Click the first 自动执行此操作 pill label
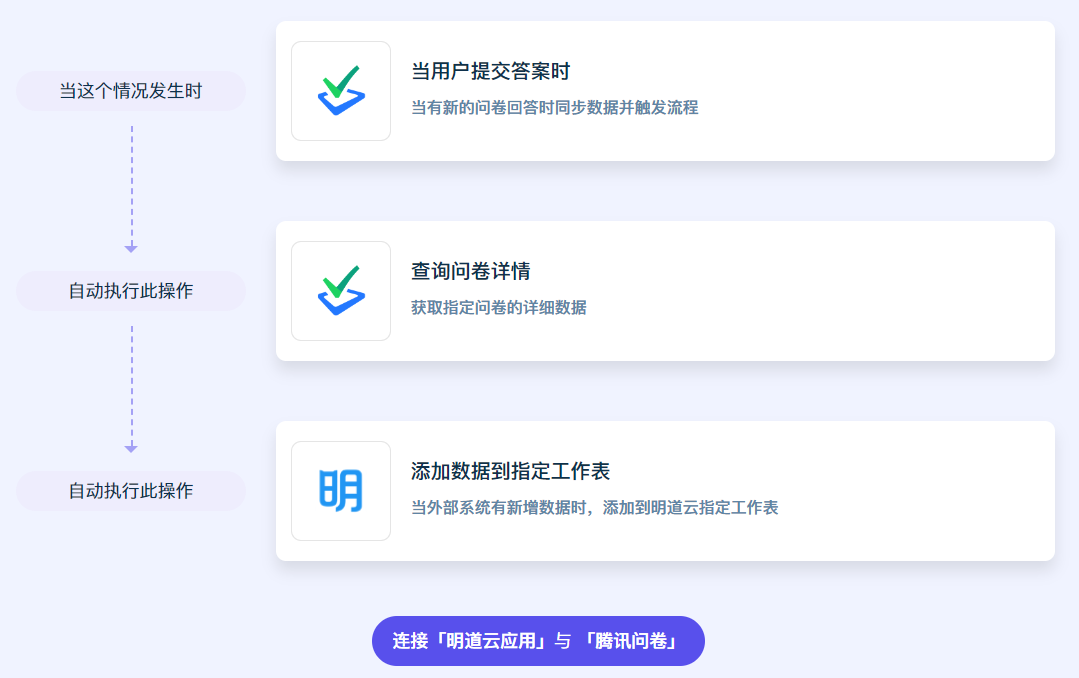The height and width of the screenshot is (678, 1079). 131,291
